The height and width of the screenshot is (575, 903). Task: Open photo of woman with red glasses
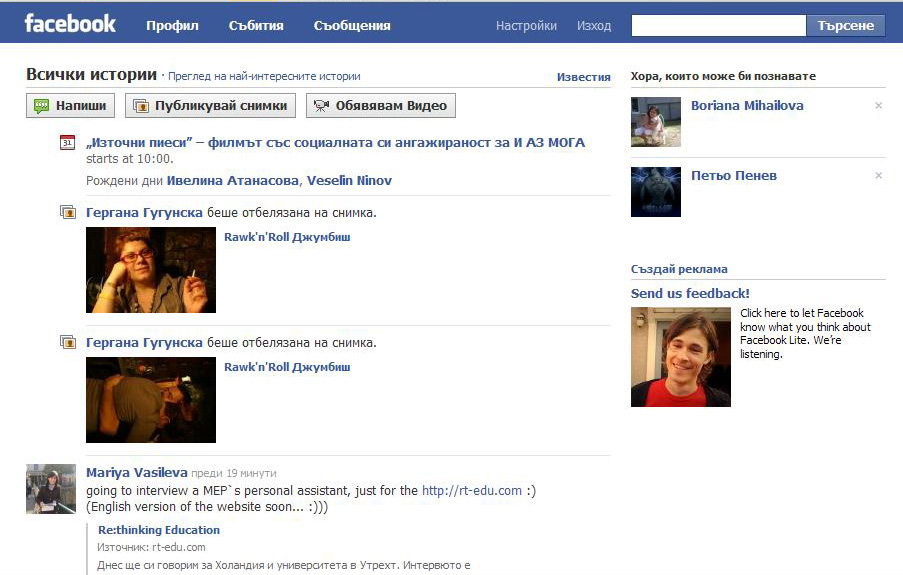[151, 270]
